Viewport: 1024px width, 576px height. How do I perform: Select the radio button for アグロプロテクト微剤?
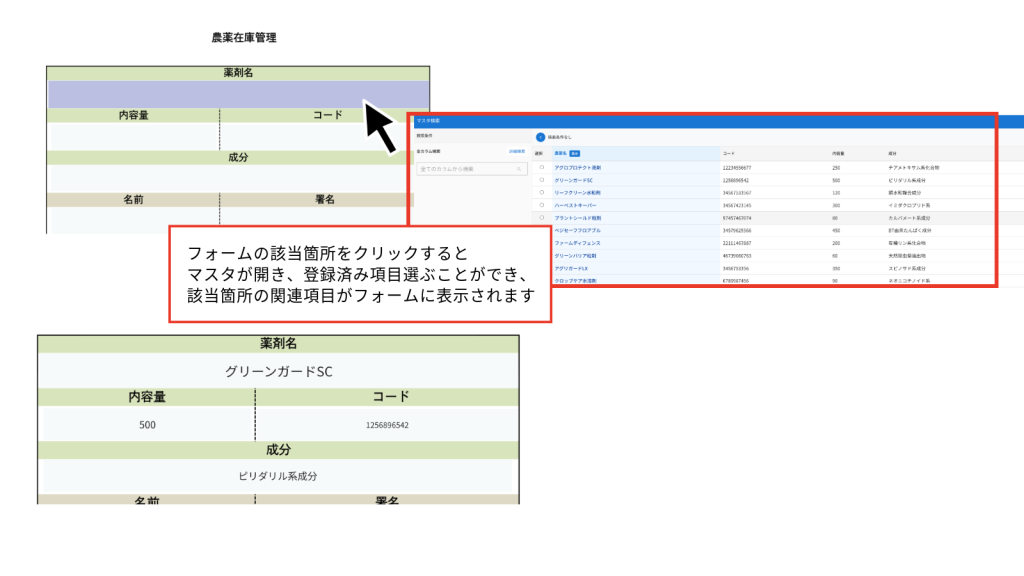pos(541,167)
